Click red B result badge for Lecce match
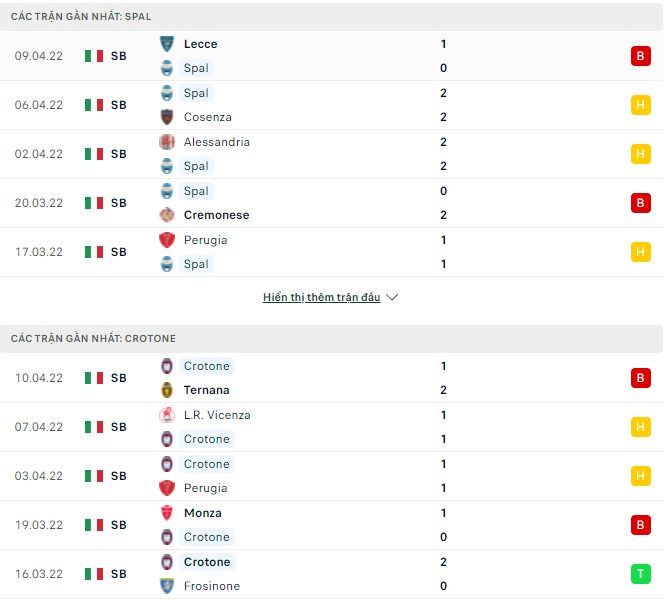The width and height of the screenshot is (669, 601). point(640,56)
